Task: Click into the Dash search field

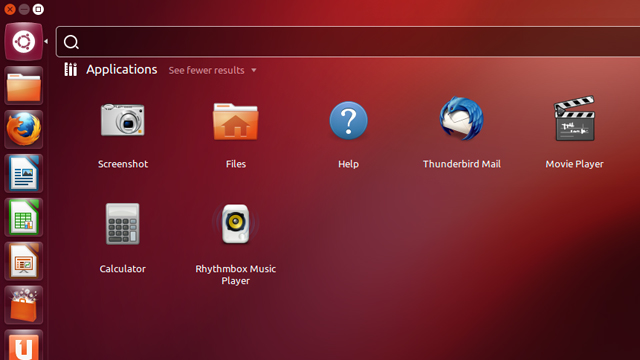Action: (x=348, y=42)
